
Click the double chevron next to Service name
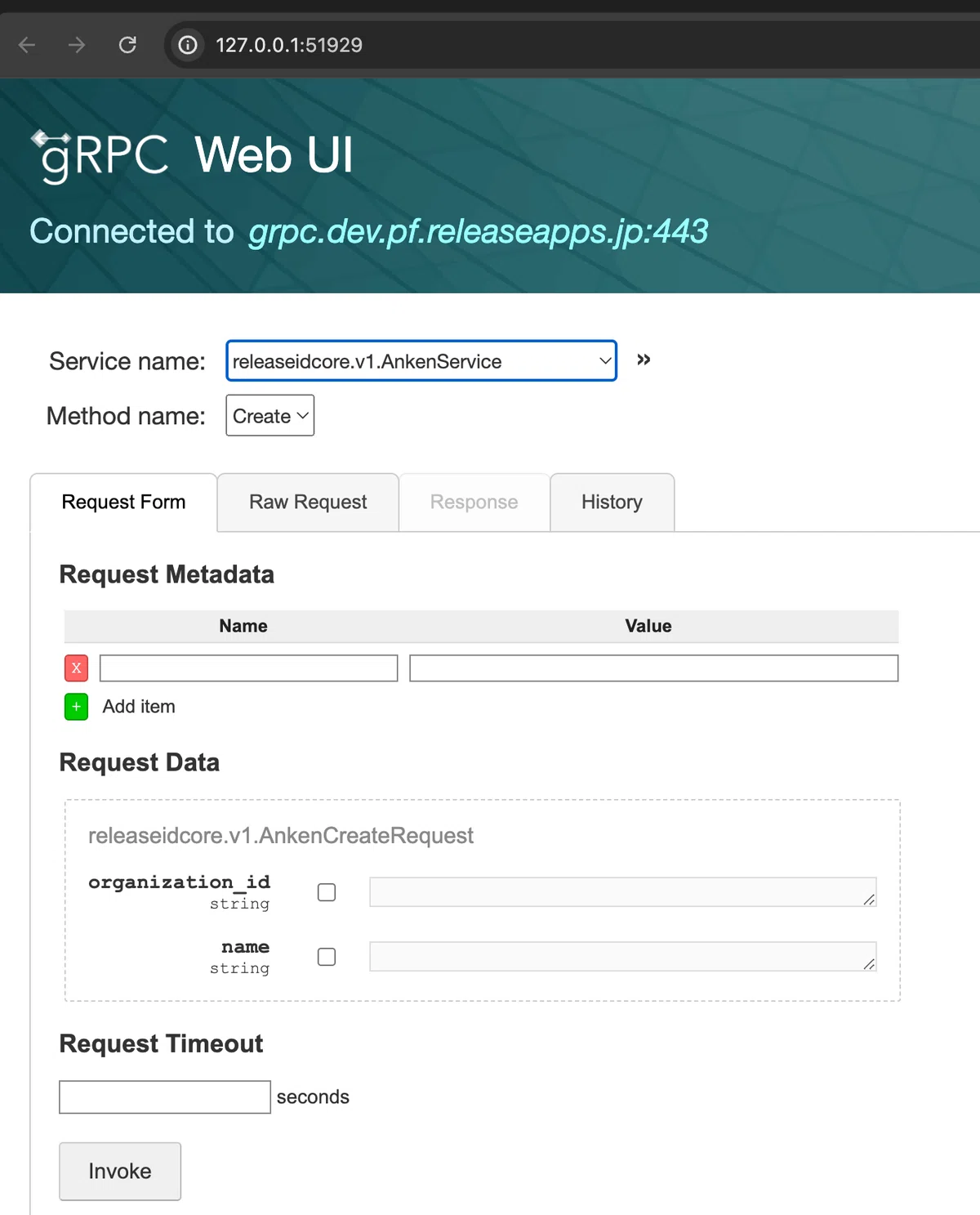tap(644, 360)
